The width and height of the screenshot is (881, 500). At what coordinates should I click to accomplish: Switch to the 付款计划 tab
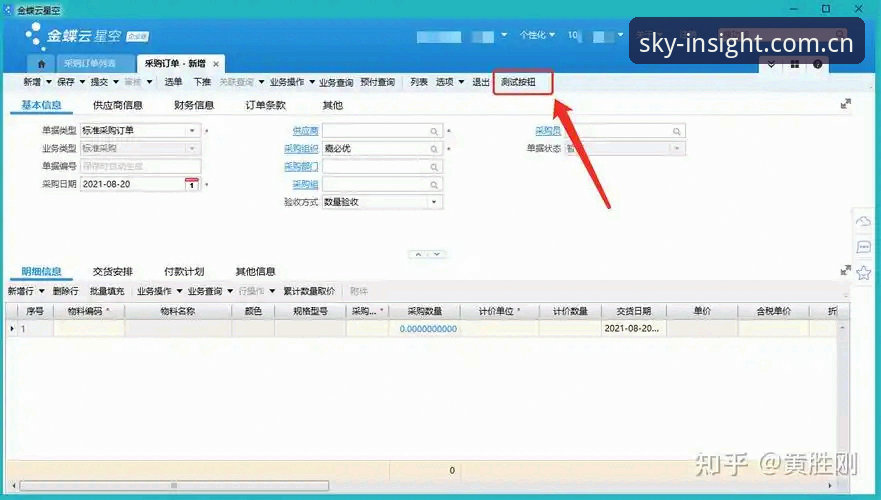tap(184, 271)
